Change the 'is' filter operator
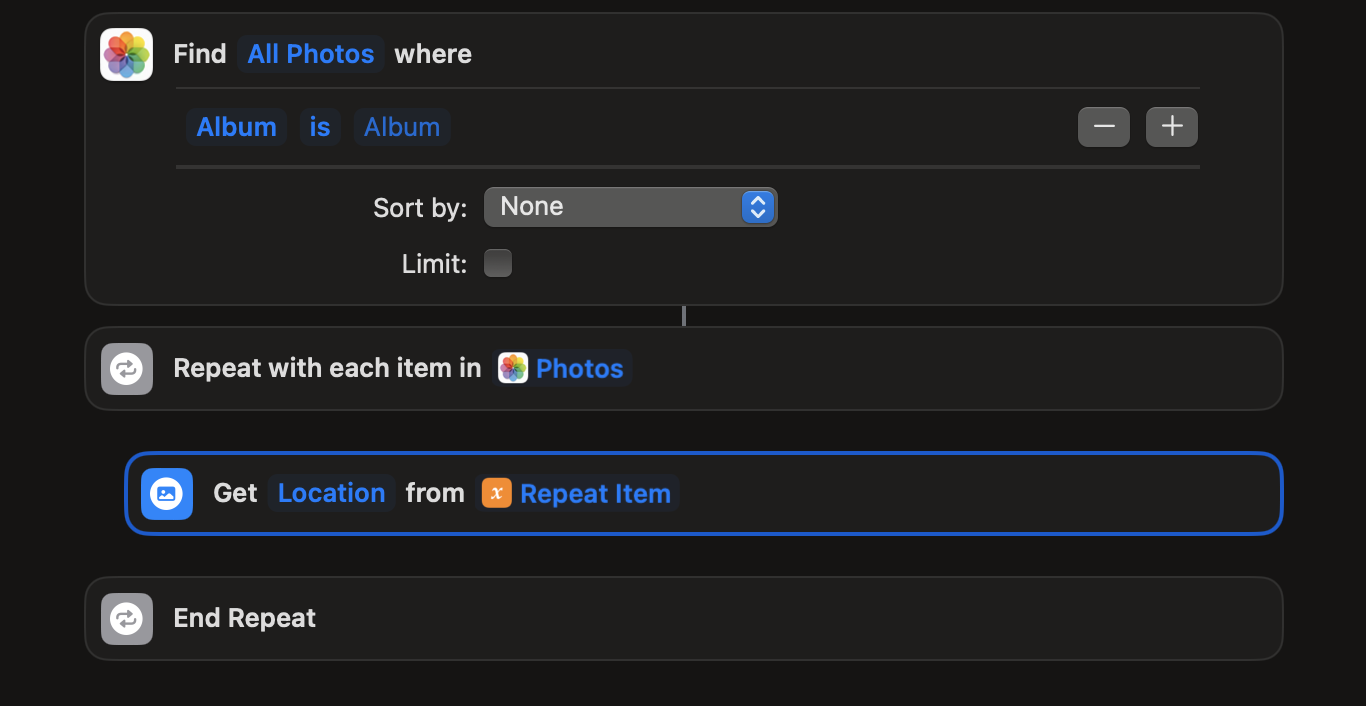 [320, 127]
